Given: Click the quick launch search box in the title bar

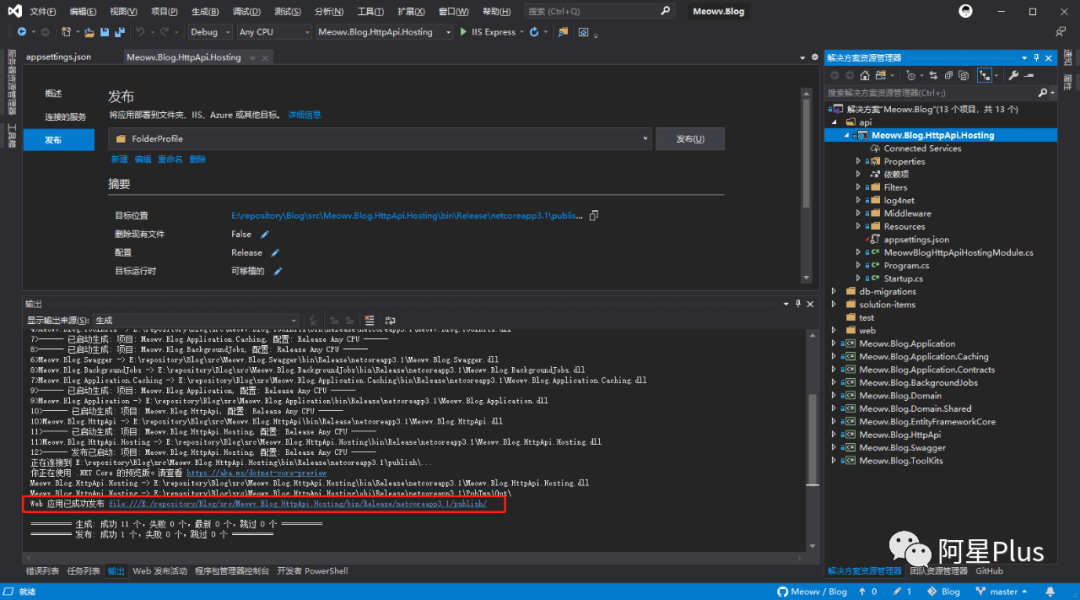Looking at the screenshot, I should click(598, 11).
